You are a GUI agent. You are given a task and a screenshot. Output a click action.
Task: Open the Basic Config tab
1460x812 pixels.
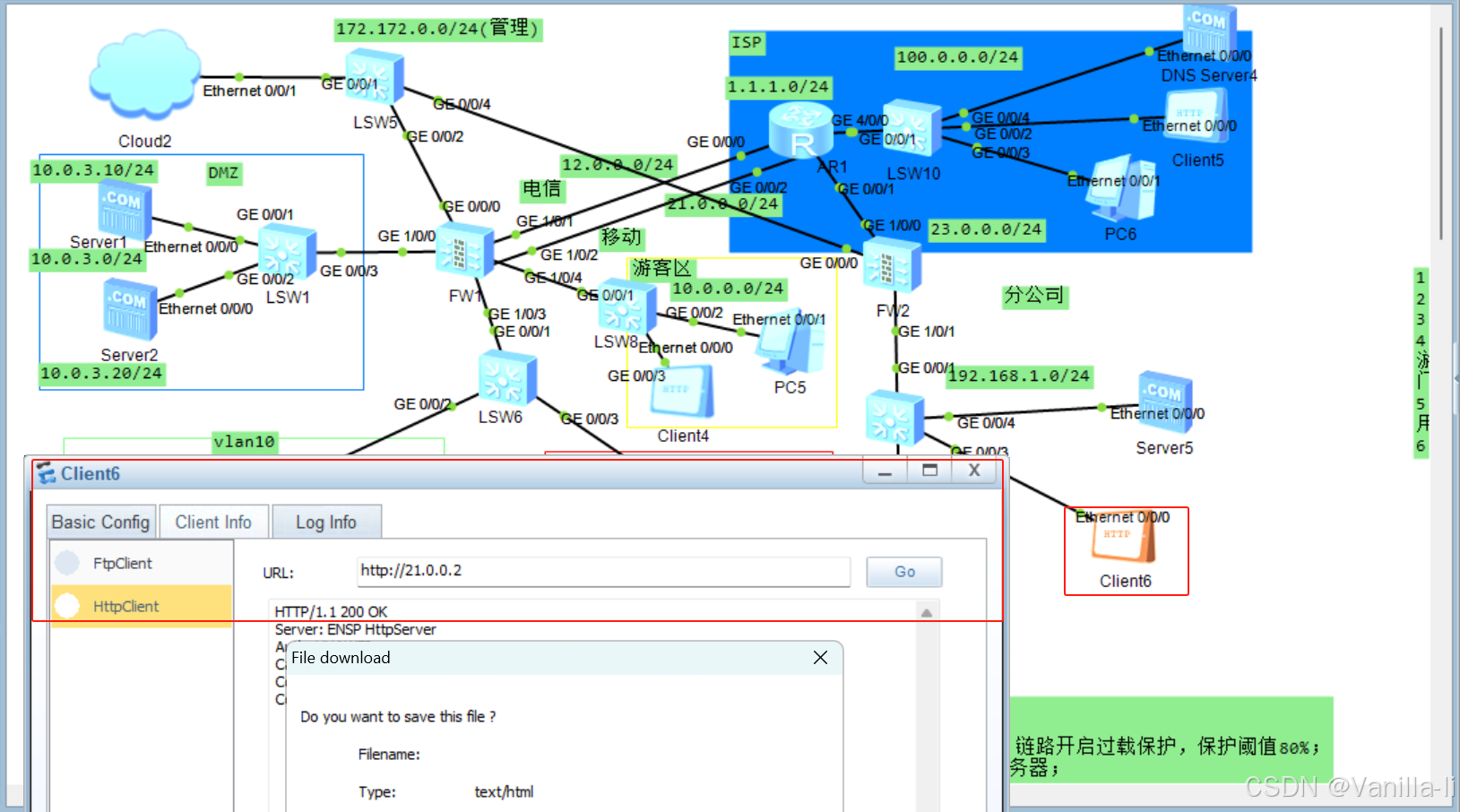100,522
